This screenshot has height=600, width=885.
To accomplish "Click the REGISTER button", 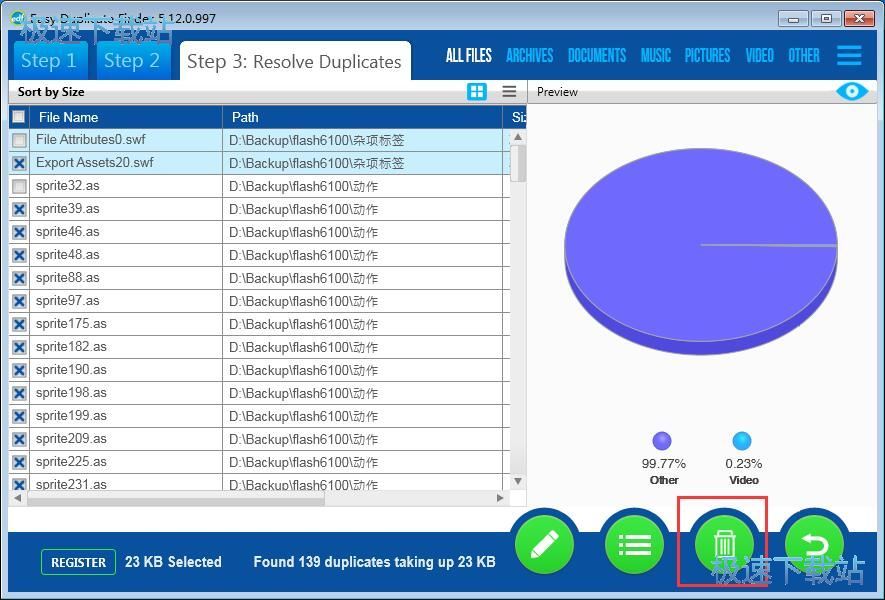I will tap(78, 562).
